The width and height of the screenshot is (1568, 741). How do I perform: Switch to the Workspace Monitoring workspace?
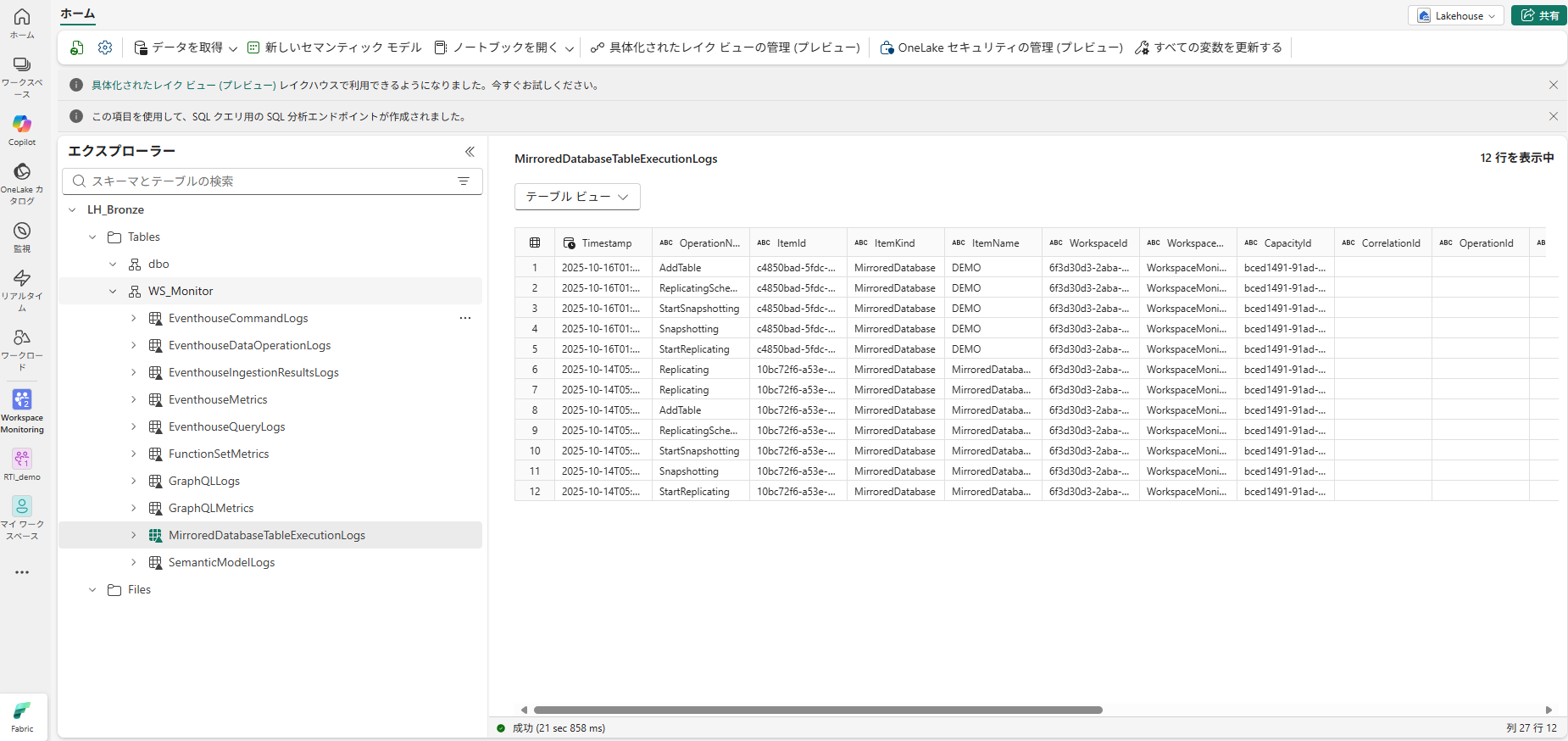pos(22,411)
